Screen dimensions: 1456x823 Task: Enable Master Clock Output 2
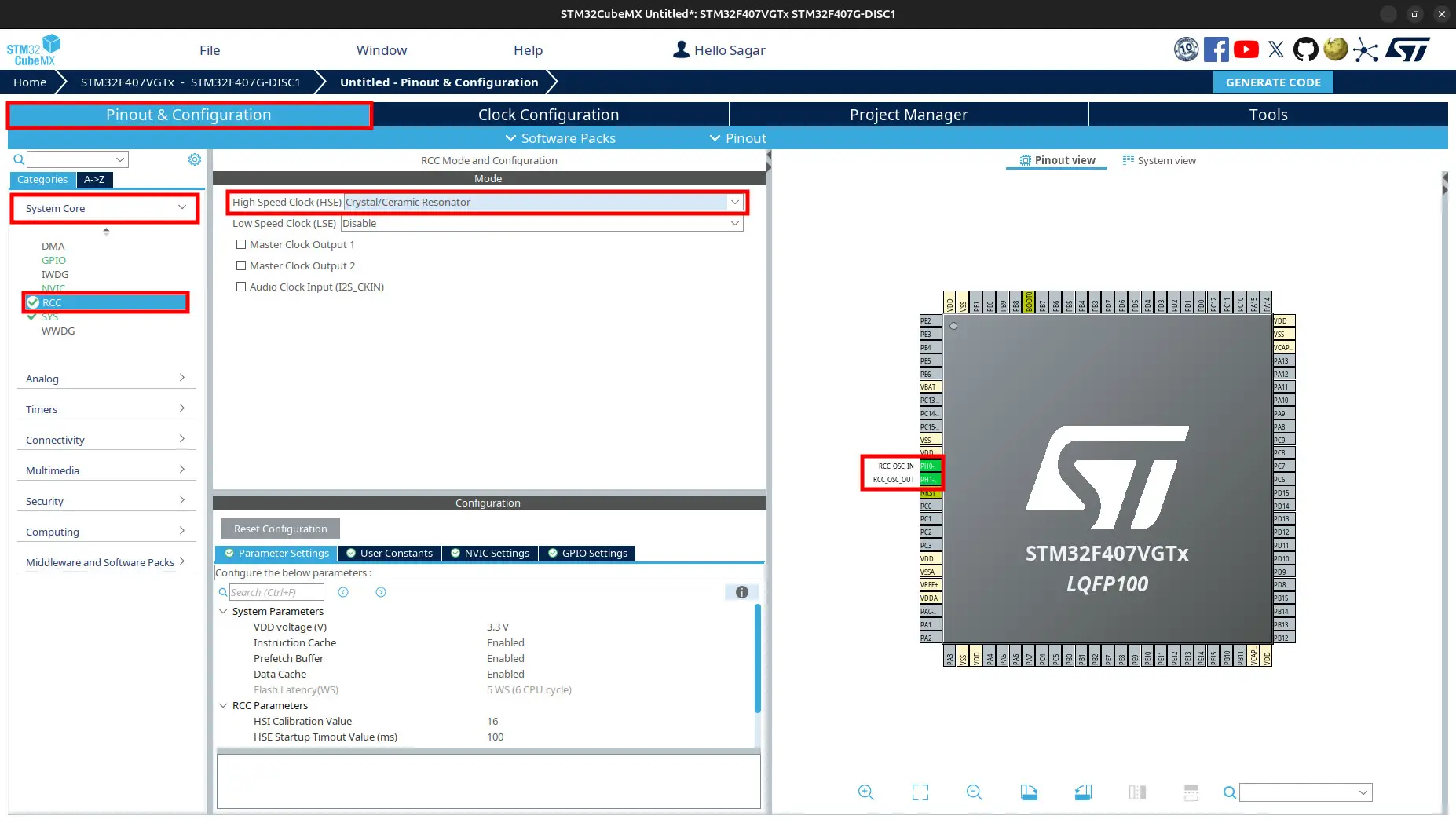click(x=241, y=265)
